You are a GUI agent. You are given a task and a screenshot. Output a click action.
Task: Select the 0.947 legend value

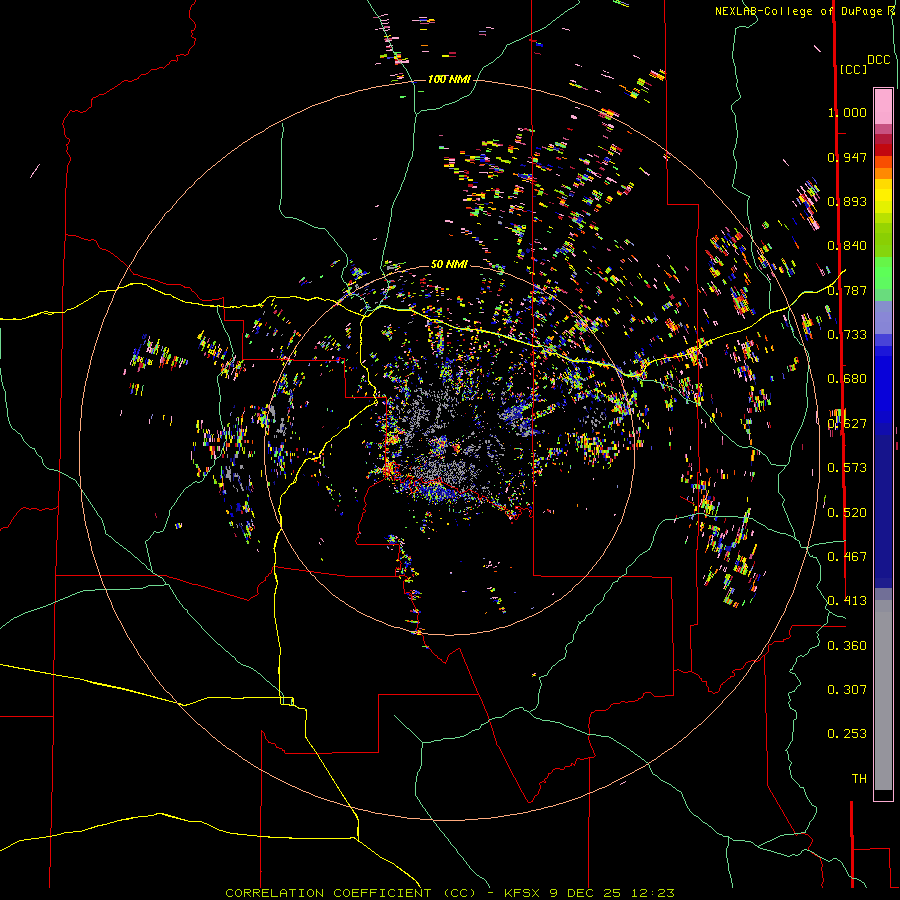coord(847,157)
